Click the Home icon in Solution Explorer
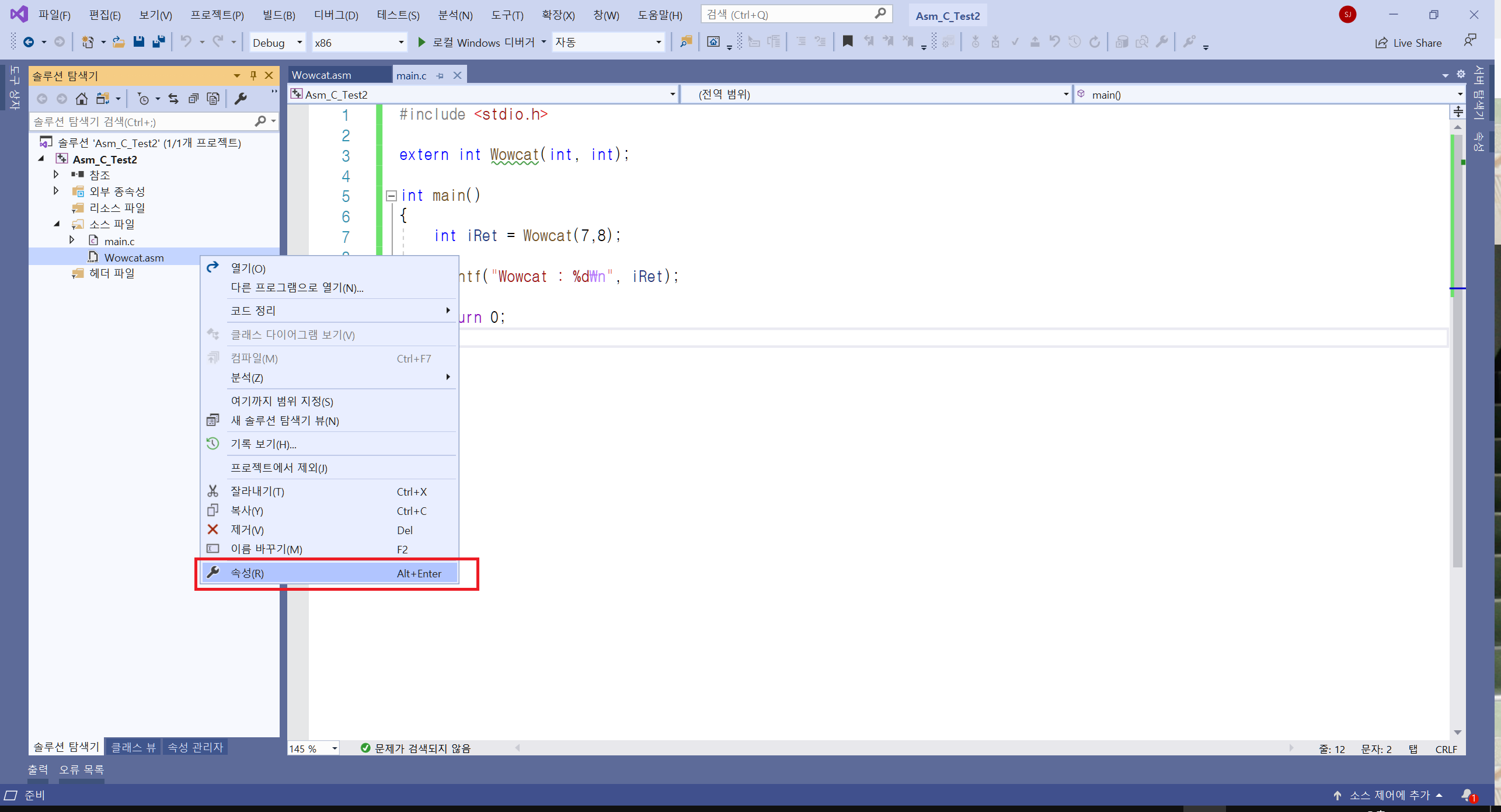The image size is (1501, 812). tap(82, 99)
